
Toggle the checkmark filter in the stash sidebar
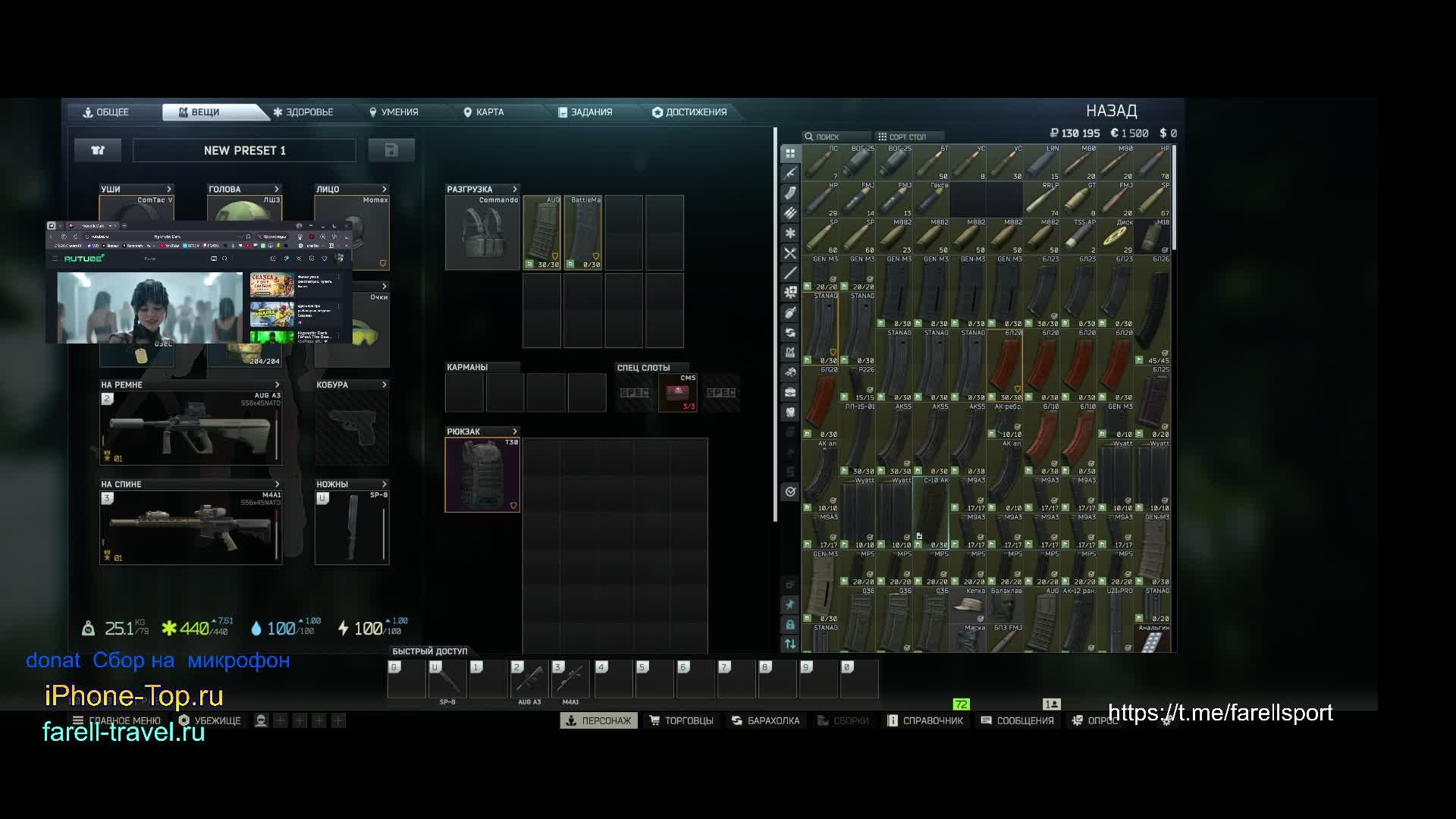tap(790, 491)
